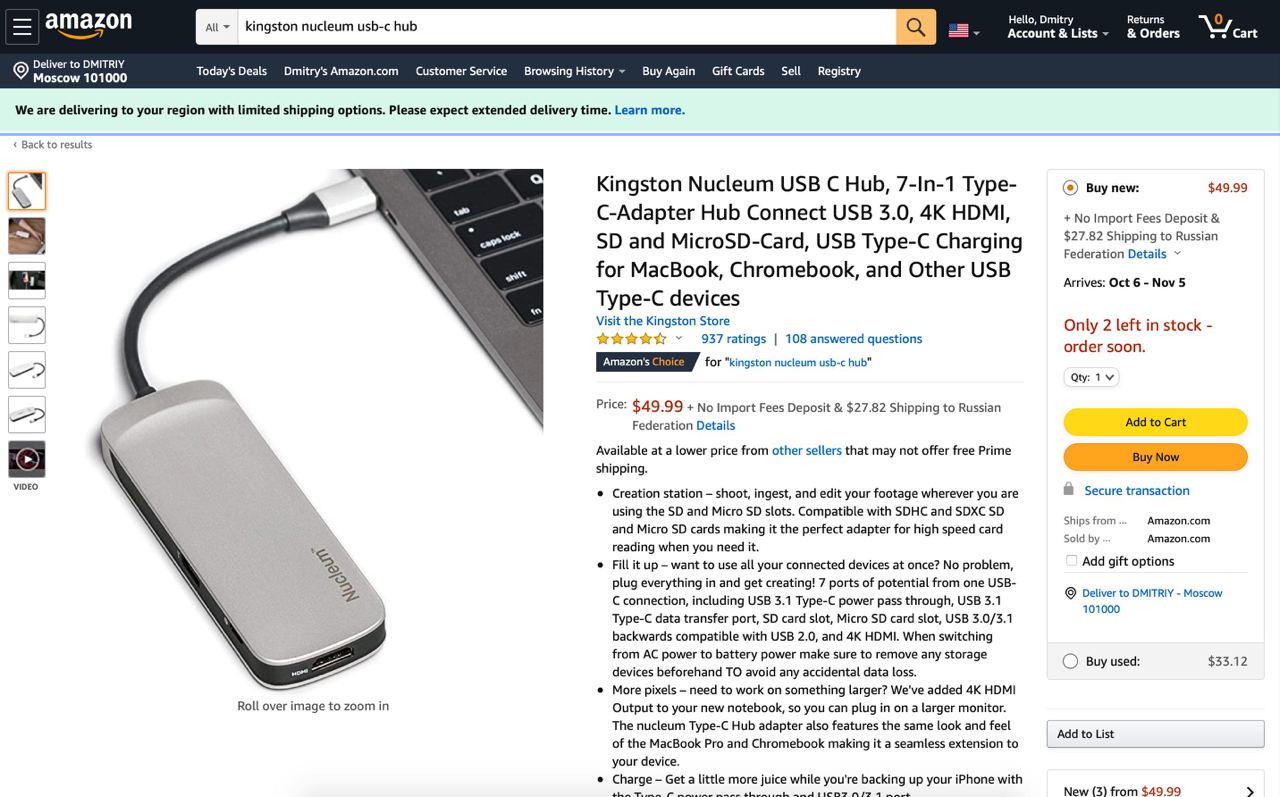Visit the Kingston Store link
The width and height of the screenshot is (1280, 797).
click(663, 321)
